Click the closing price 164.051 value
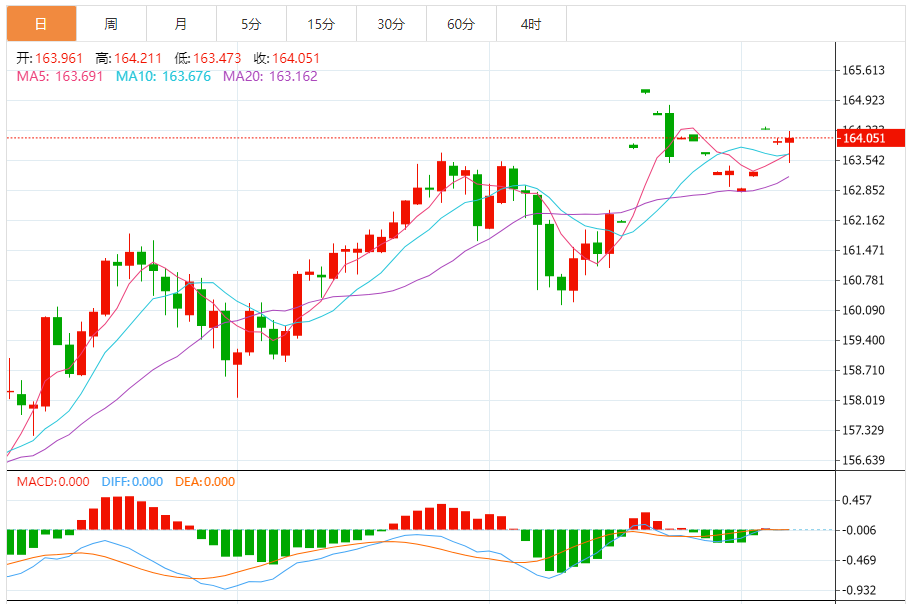Image resolution: width=917 pixels, height=604 pixels. pyautogui.click(x=296, y=58)
